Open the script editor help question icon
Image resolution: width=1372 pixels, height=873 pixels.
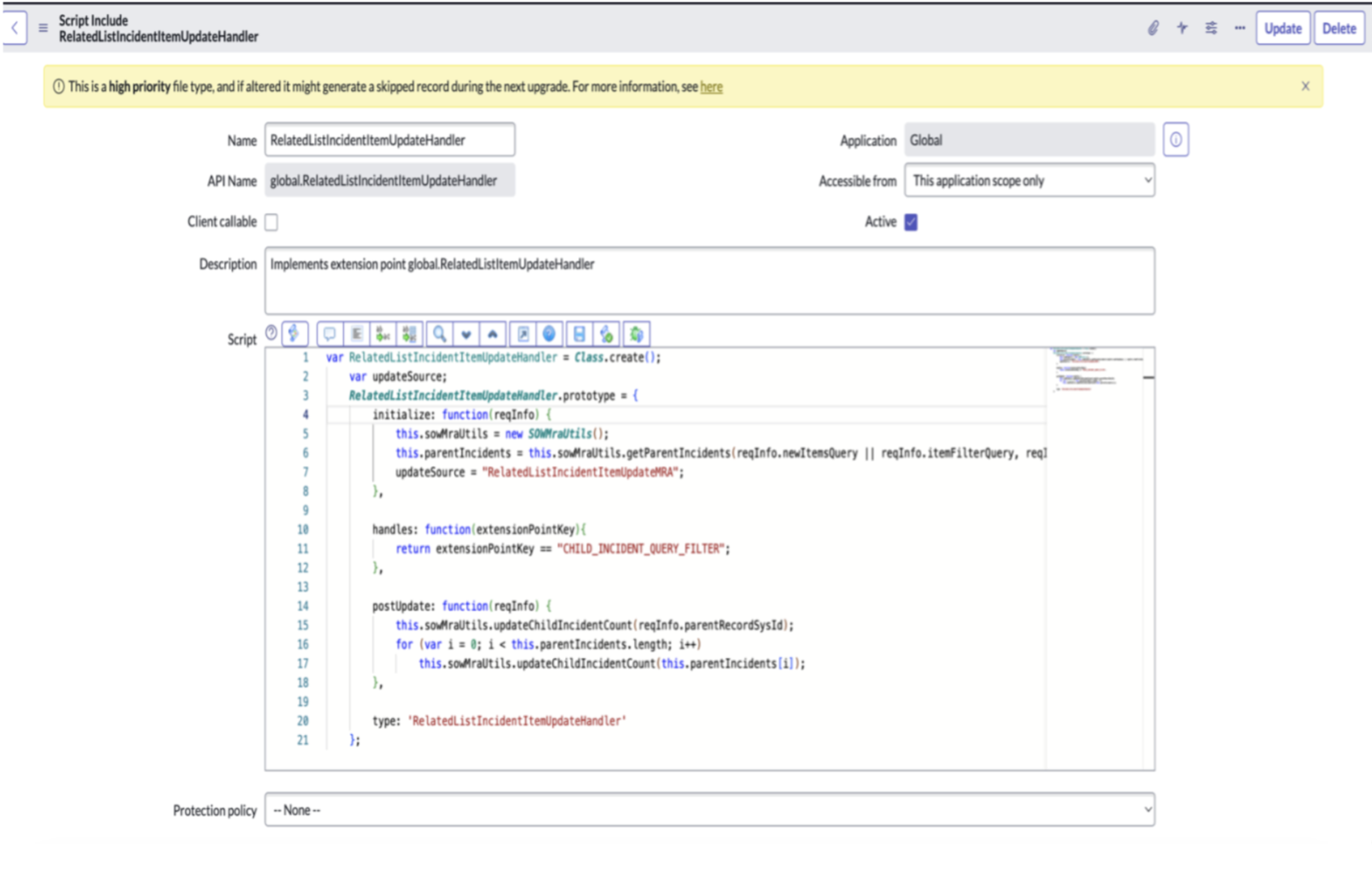tap(271, 333)
